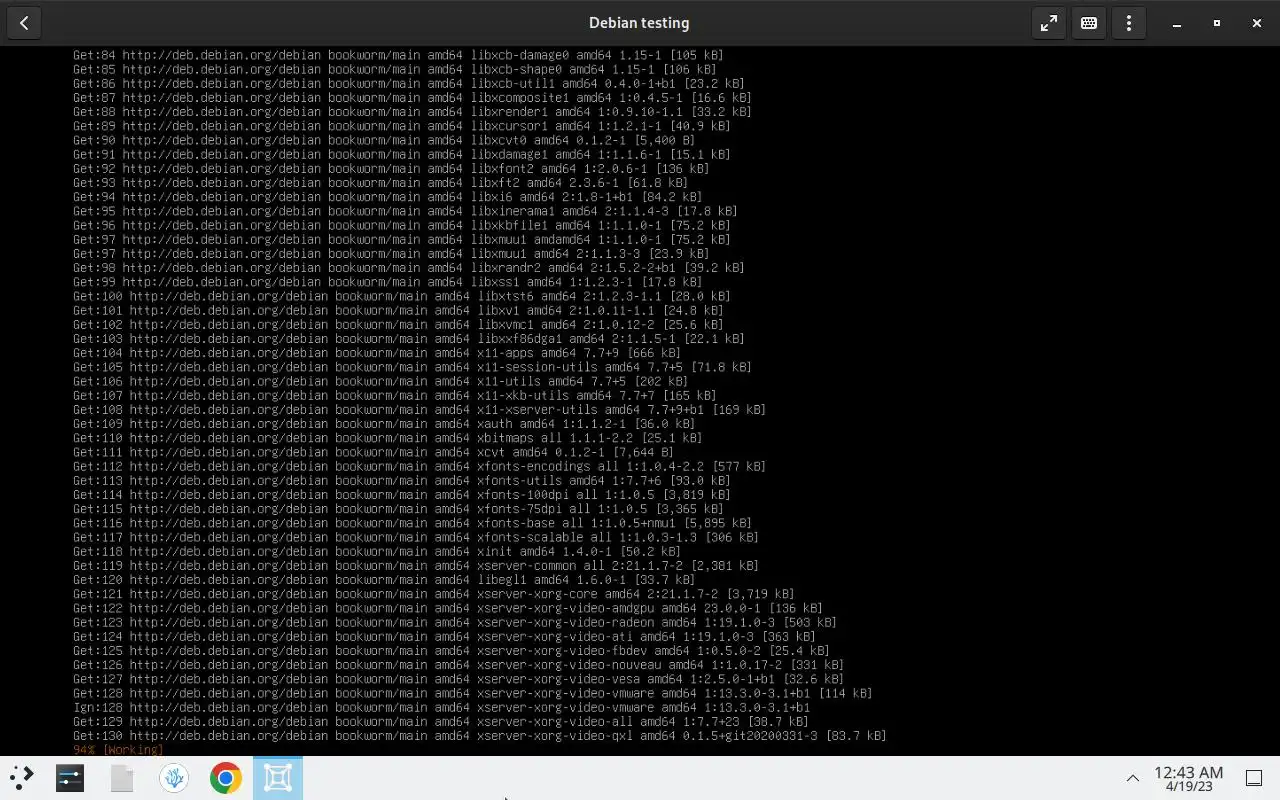Maximize the Debian testing window
This screenshot has width=1280, height=800.
[1217, 23]
